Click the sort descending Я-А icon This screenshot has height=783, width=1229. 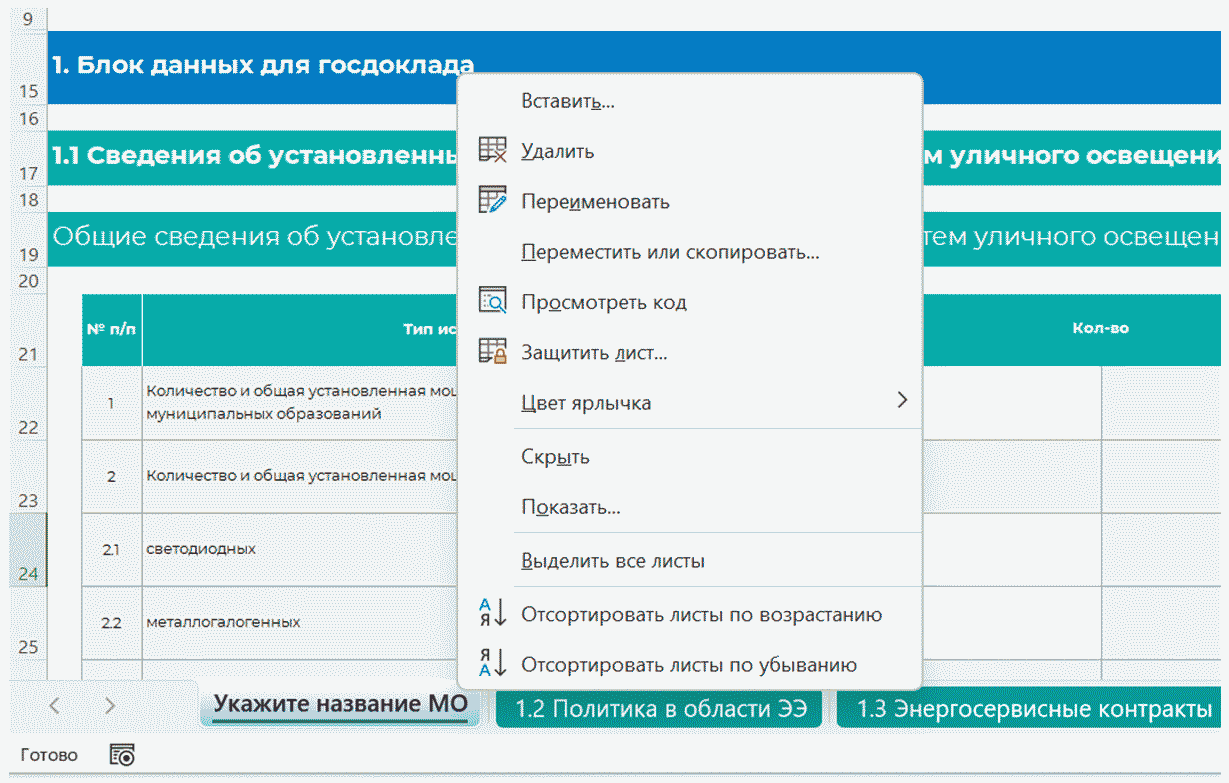click(x=493, y=664)
